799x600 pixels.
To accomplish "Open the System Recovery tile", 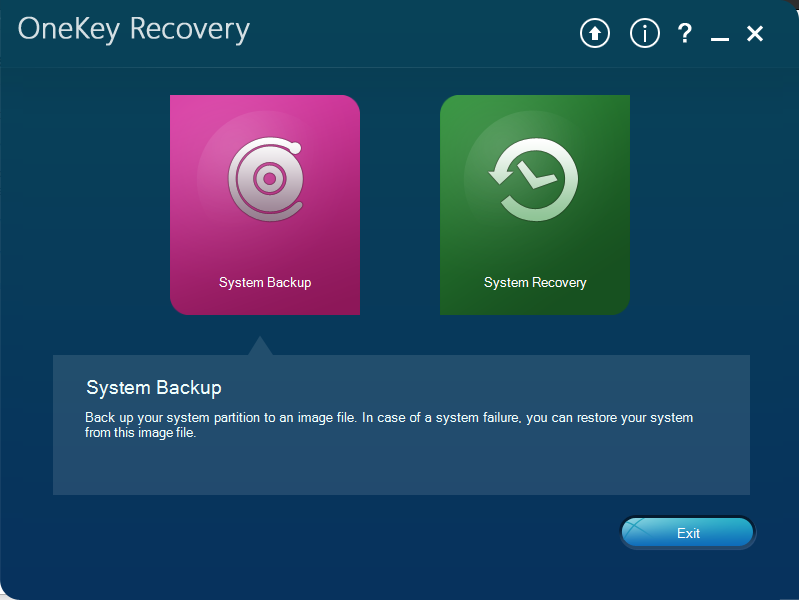I will 535,204.
